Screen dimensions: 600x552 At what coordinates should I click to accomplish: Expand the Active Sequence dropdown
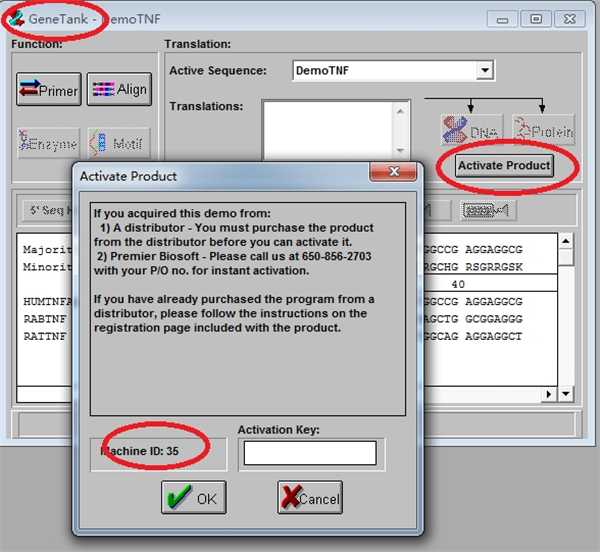(x=485, y=71)
